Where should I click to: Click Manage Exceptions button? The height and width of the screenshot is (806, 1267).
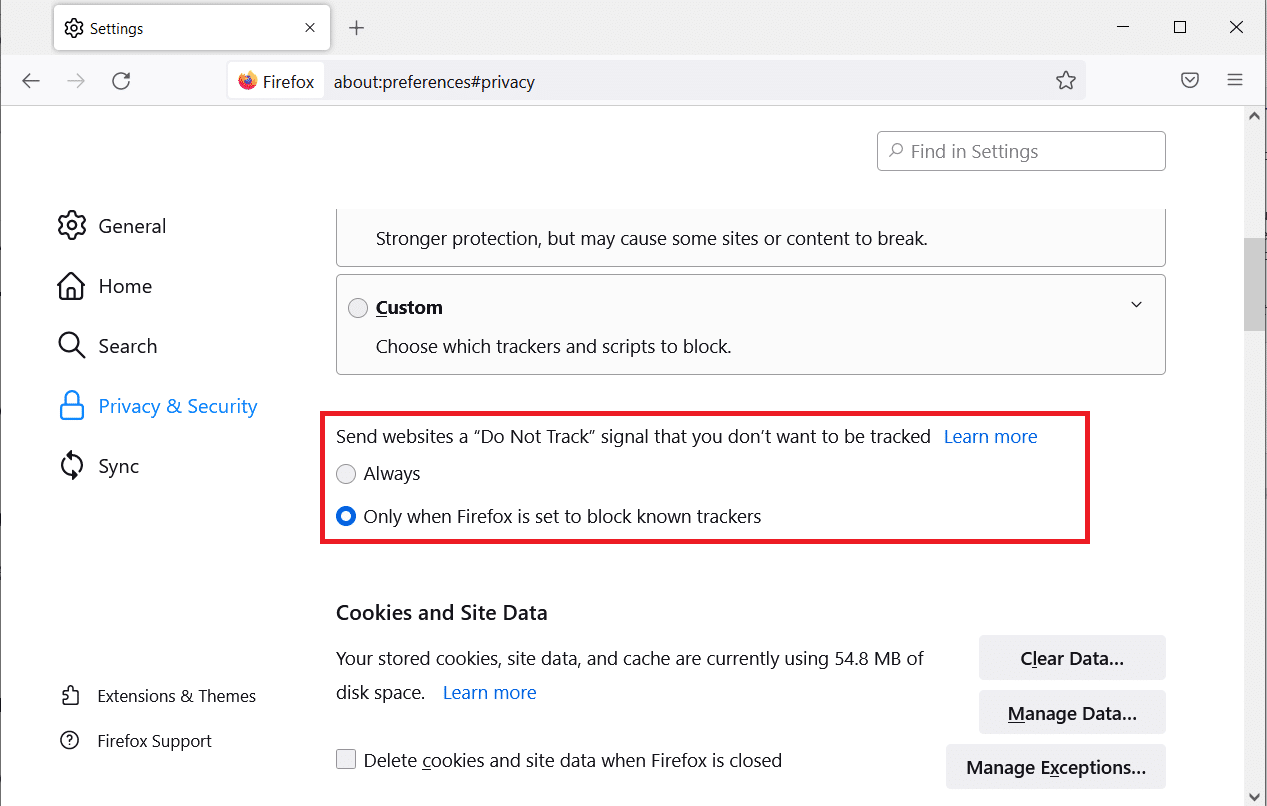point(1056,767)
